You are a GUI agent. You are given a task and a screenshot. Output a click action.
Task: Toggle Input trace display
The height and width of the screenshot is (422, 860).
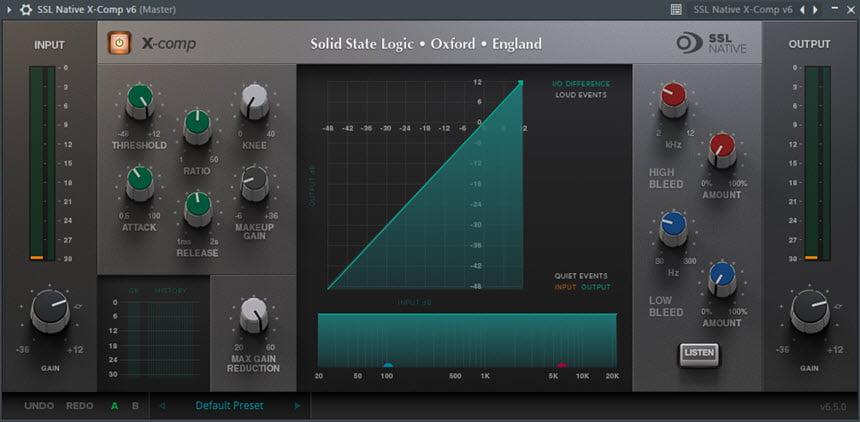pos(565,287)
